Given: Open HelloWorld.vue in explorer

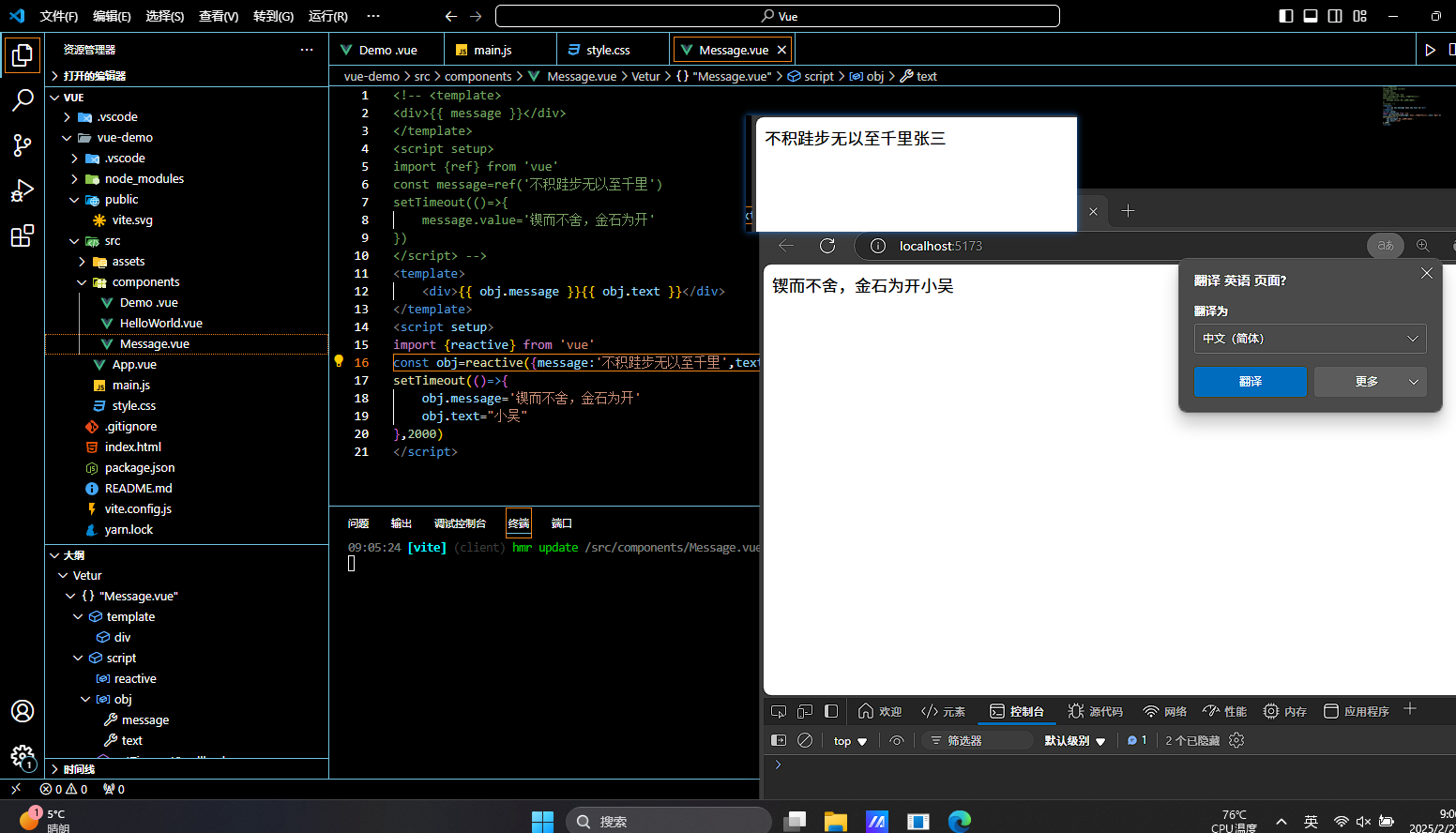Looking at the screenshot, I should pyautogui.click(x=187, y=323).
